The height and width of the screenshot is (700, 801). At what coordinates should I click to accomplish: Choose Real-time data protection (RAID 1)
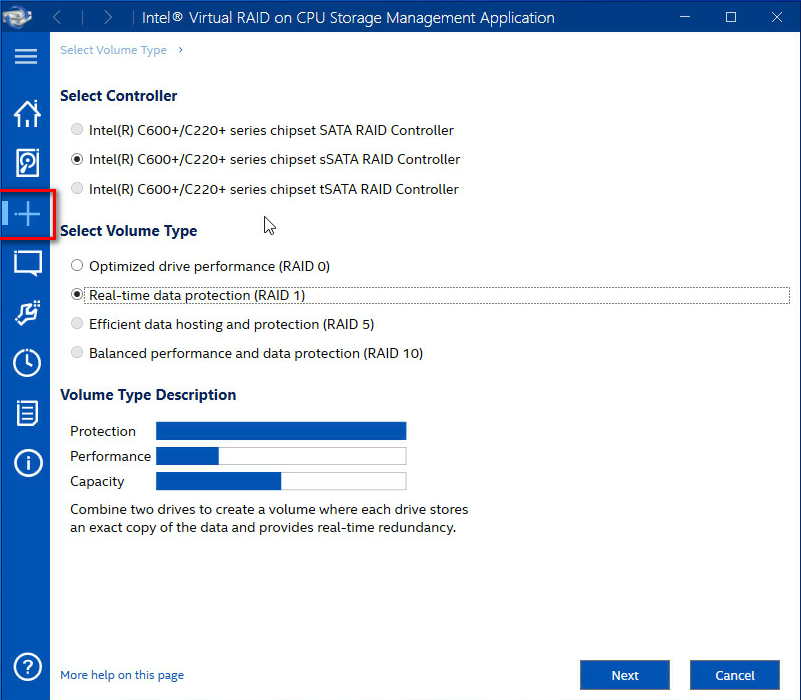(x=77, y=295)
